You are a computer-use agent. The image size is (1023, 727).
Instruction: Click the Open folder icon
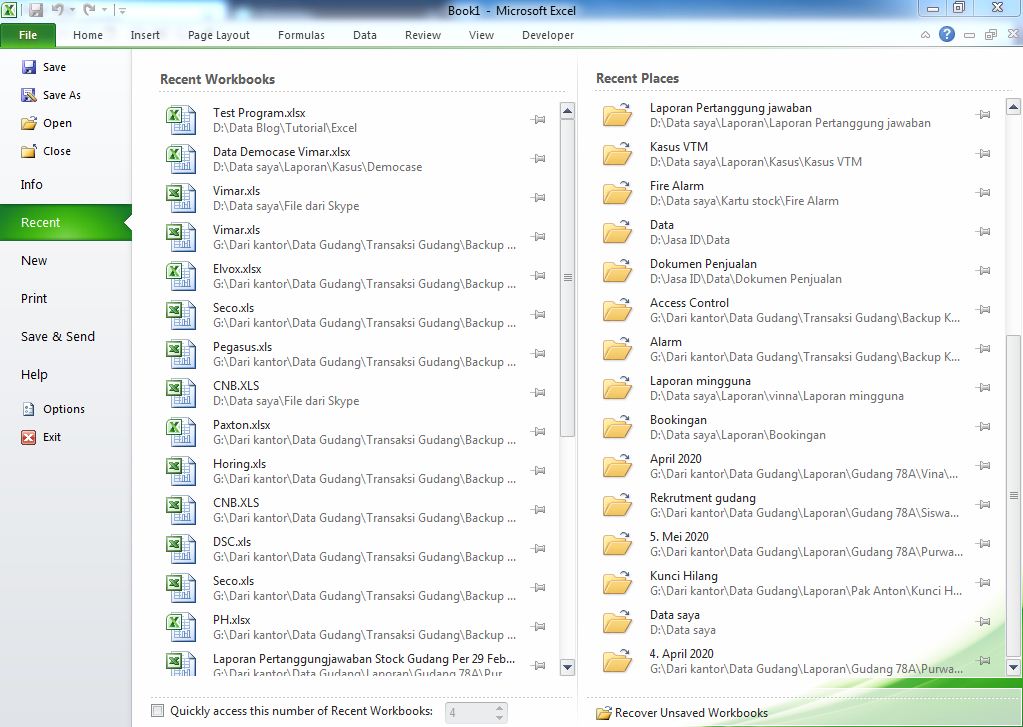(x=29, y=123)
